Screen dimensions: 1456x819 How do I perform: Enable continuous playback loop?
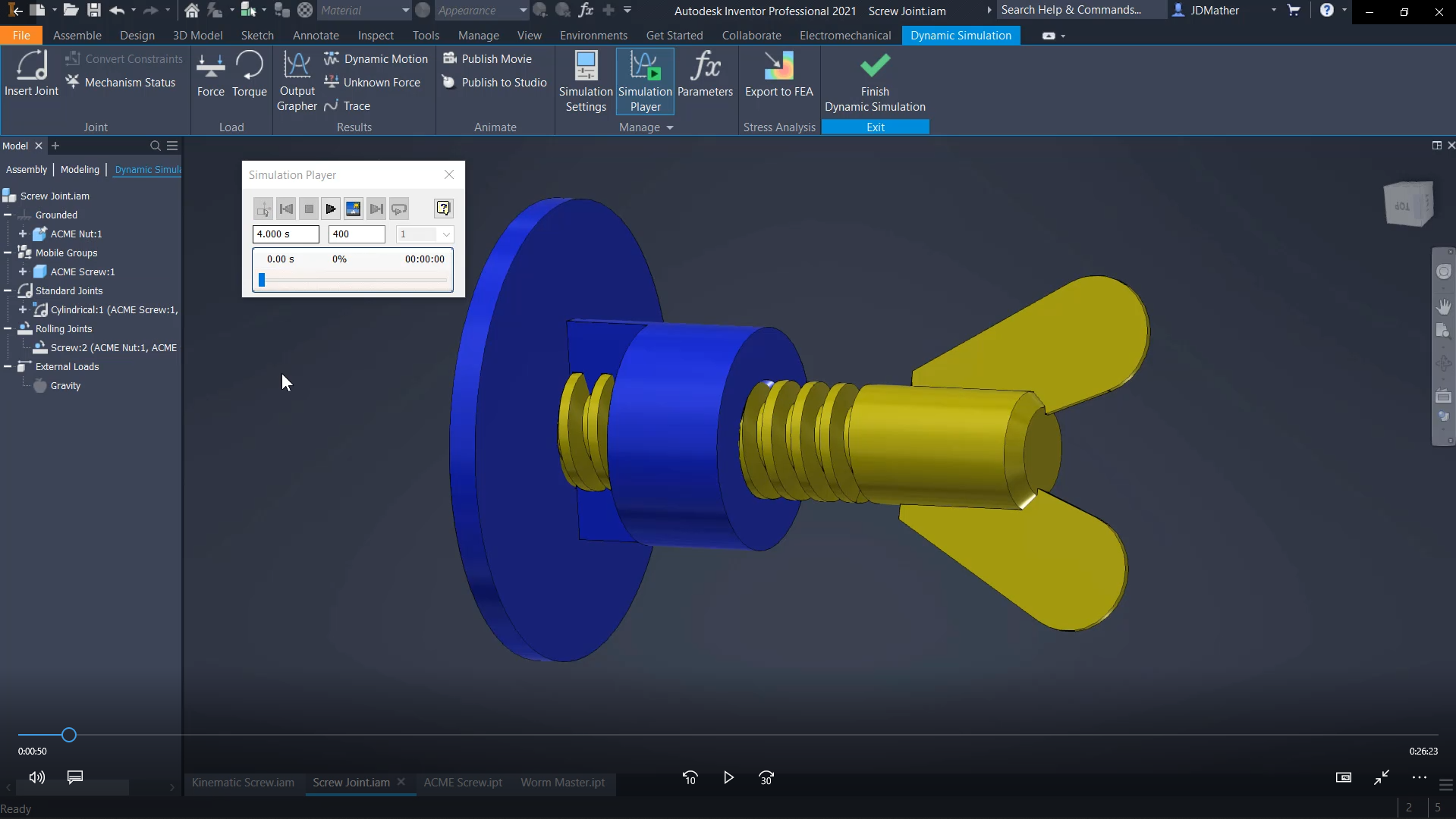400,209
